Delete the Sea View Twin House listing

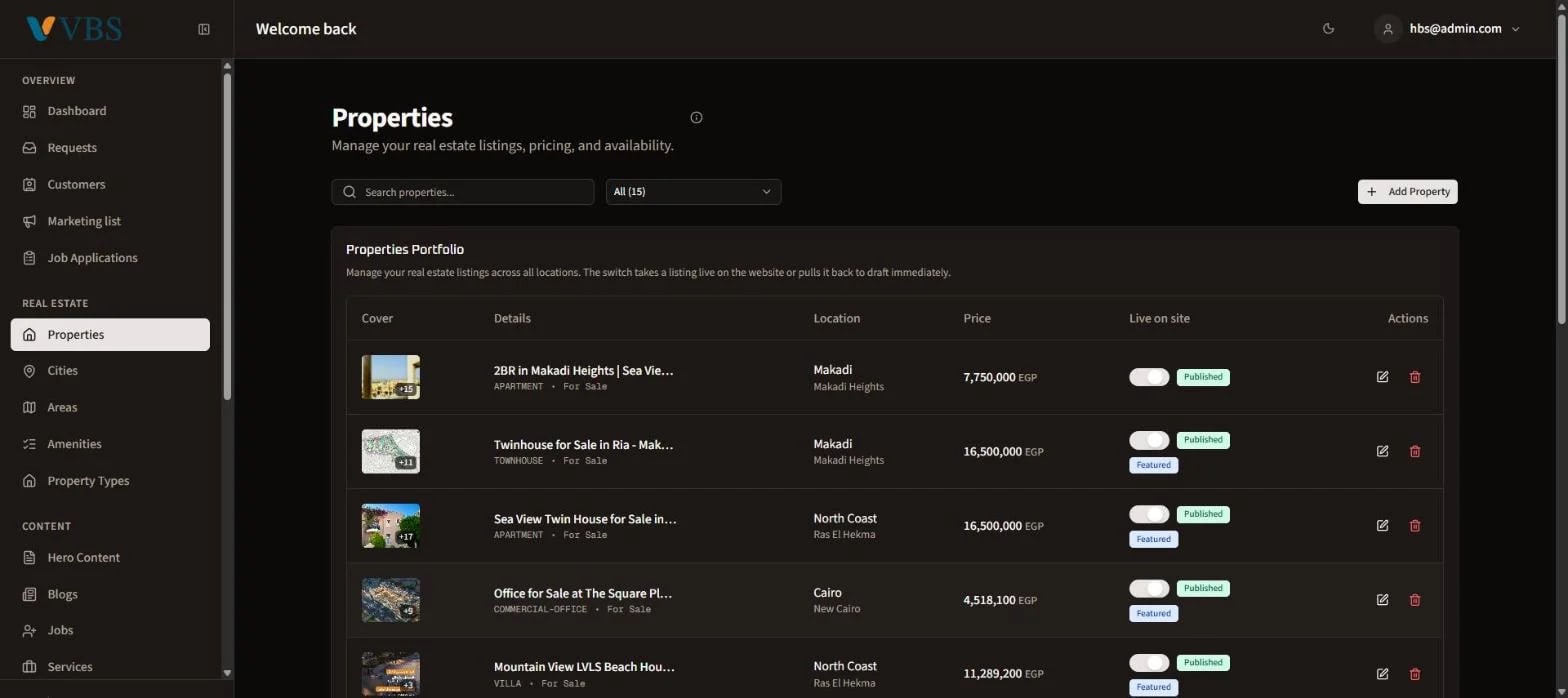point(1415,525)
